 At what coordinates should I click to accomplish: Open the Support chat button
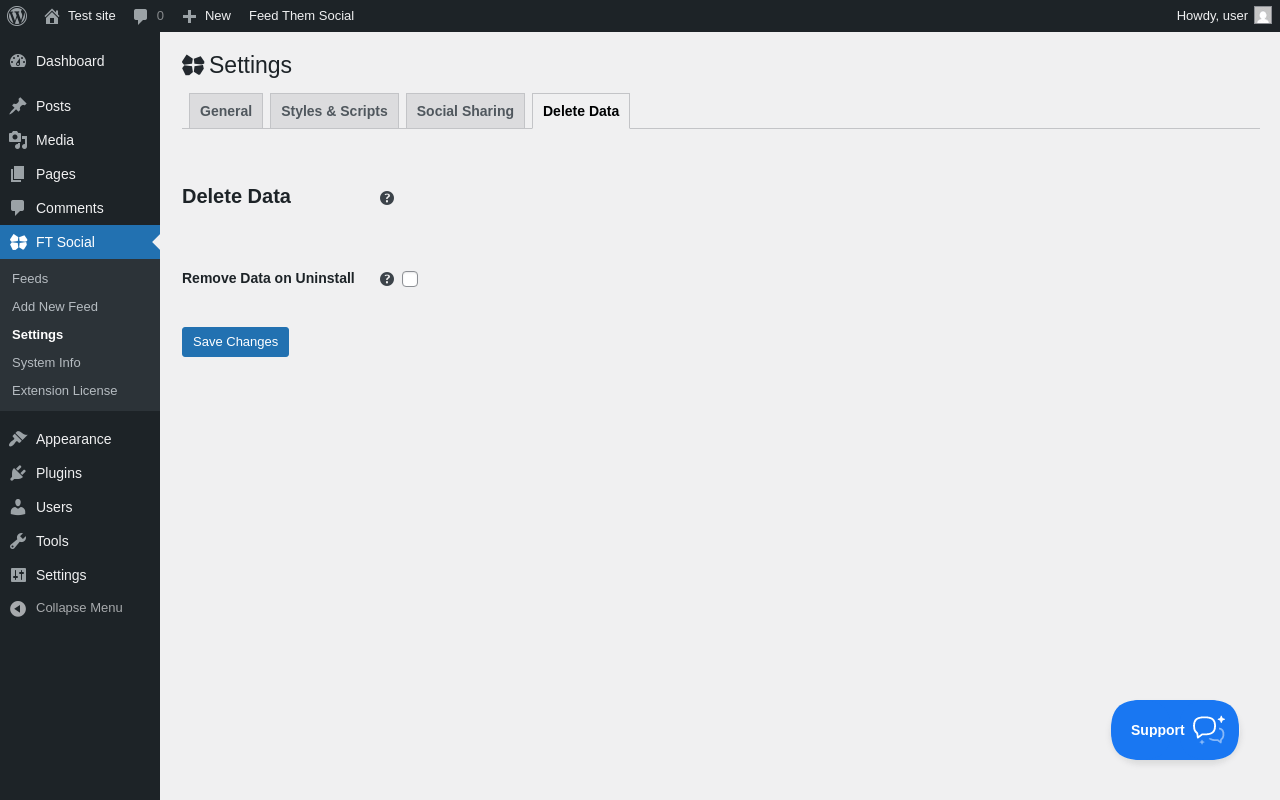pyautogui.click(x=1174, y=730)
